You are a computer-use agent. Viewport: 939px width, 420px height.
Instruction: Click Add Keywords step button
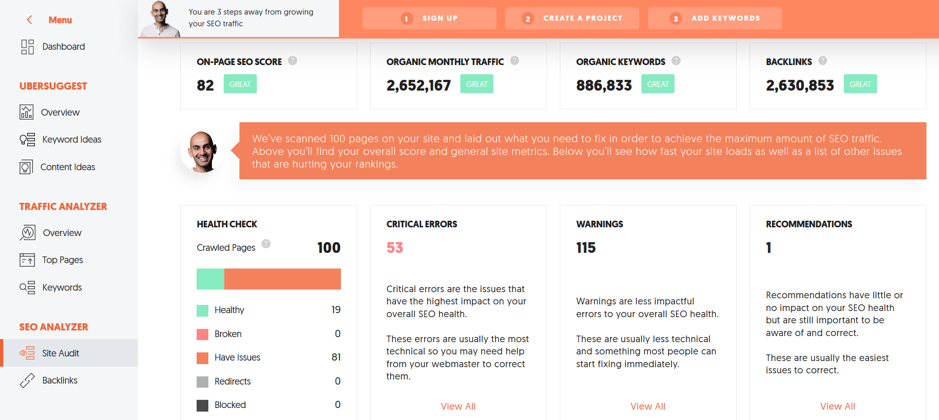click(715, 19)
